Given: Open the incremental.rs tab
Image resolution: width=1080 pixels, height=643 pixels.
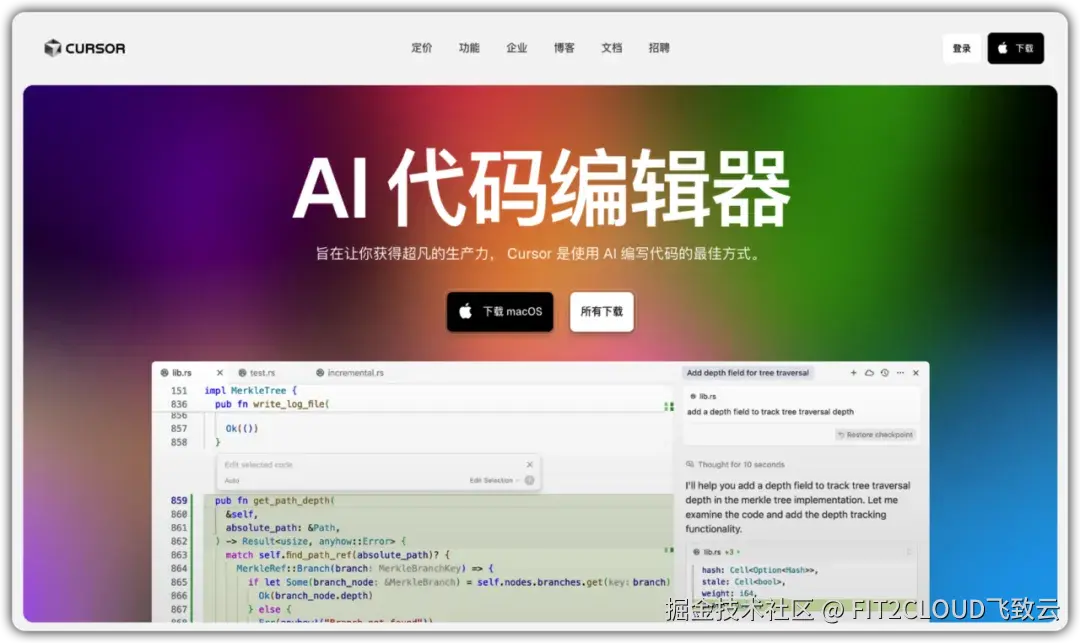Looking at the screenshot, I should [x=350, y=372].
